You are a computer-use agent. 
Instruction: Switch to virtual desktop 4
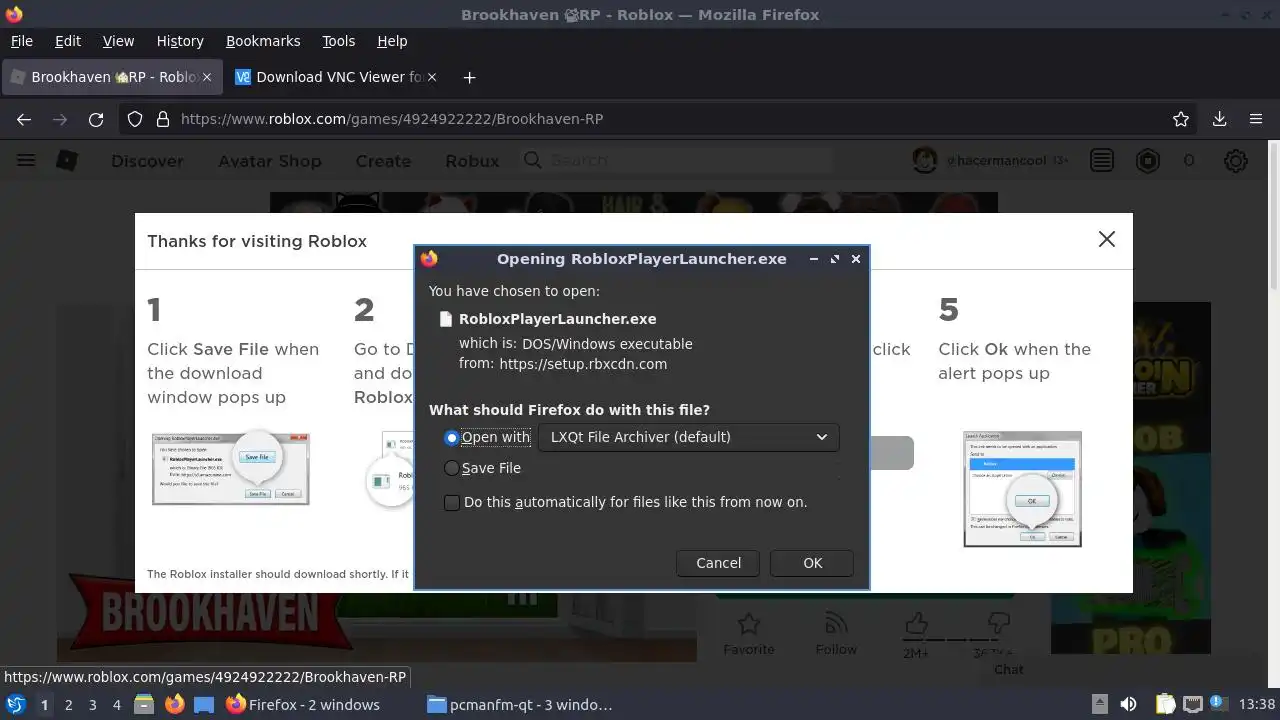[117, 705]
